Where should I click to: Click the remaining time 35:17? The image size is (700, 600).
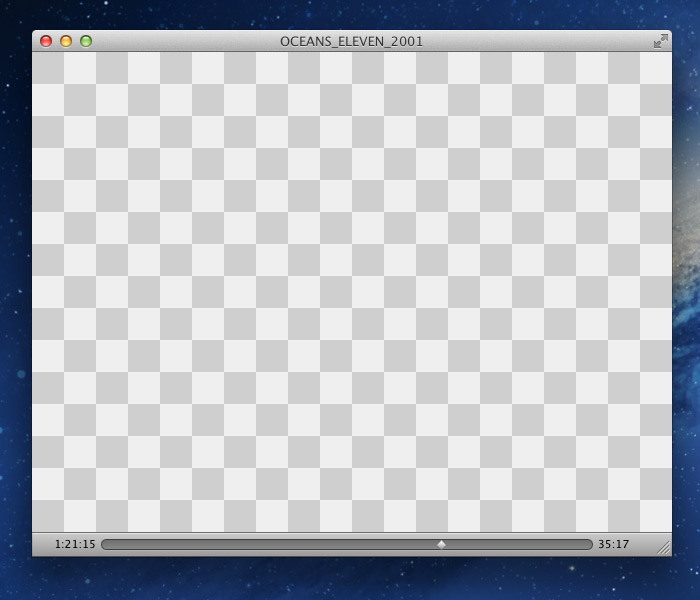tap(613, 544)
